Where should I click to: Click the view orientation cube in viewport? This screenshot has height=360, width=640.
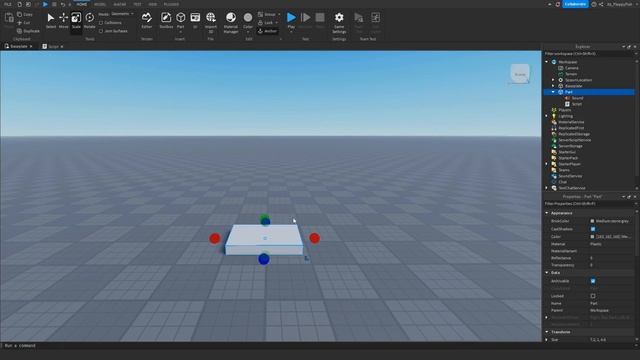click(x=520, y=74)
